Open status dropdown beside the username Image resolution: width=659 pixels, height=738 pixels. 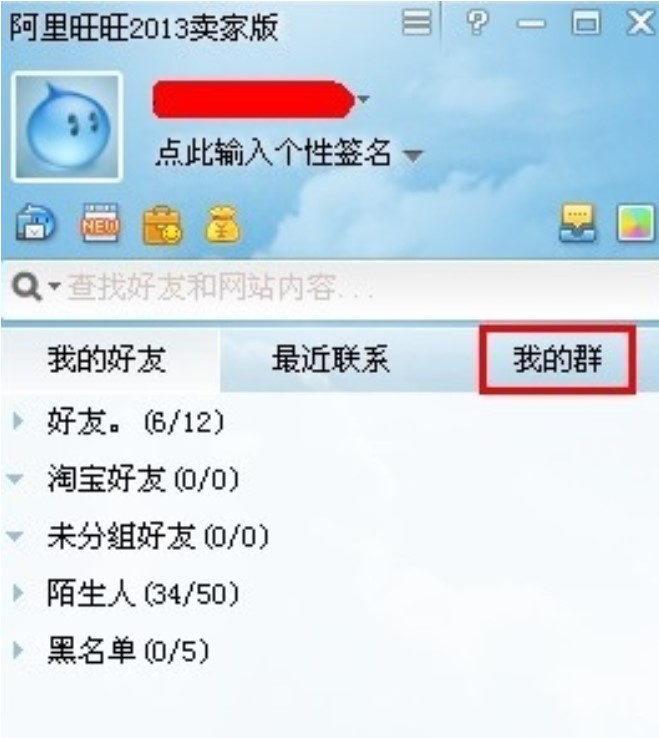(x=363, y=99)
